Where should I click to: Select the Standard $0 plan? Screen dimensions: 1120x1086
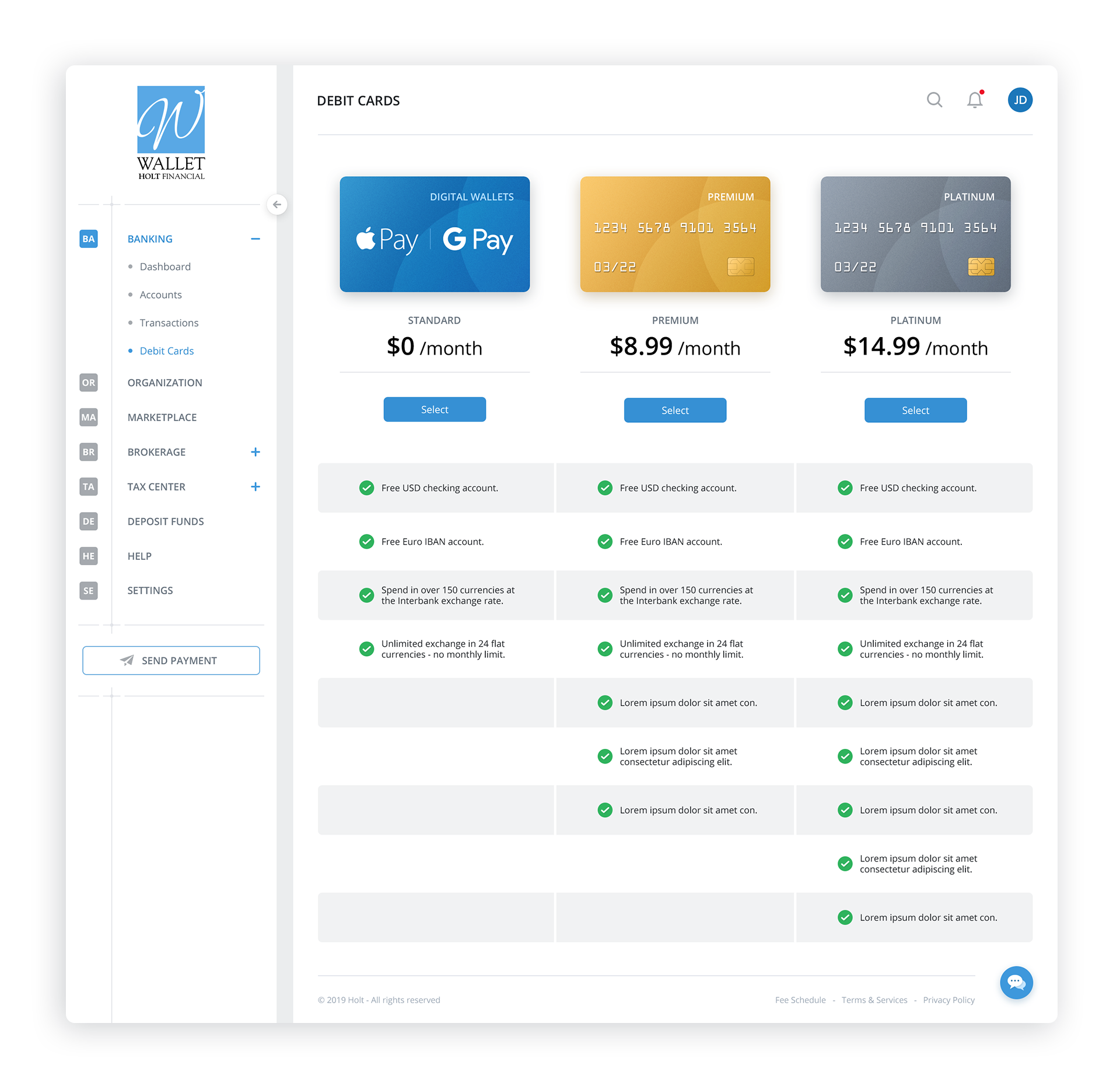click(x=435, y=409)
